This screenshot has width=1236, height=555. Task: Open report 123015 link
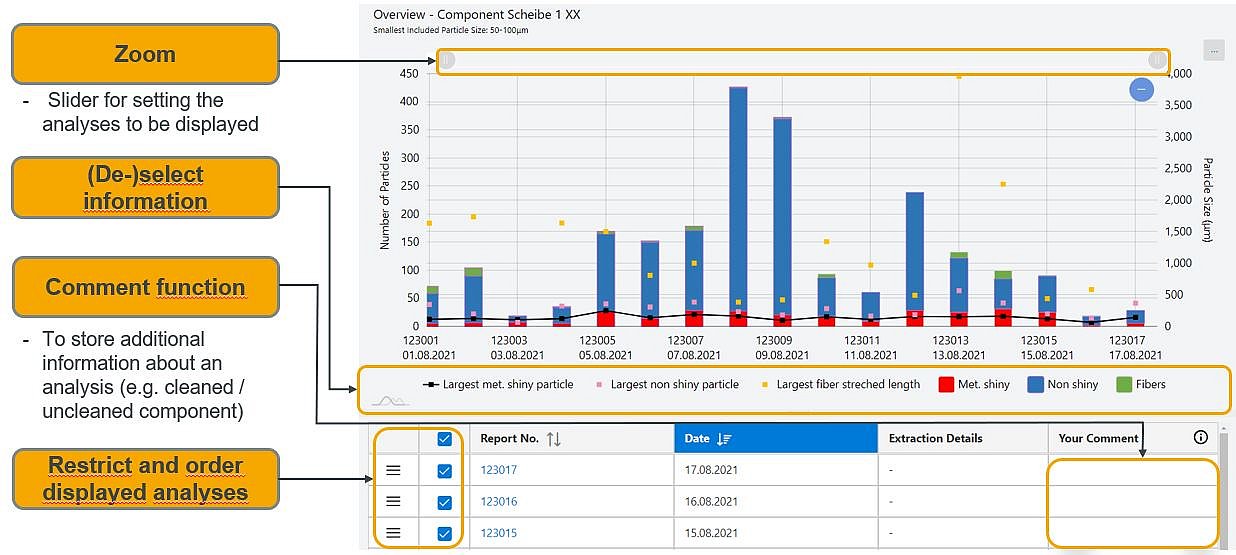498,533
